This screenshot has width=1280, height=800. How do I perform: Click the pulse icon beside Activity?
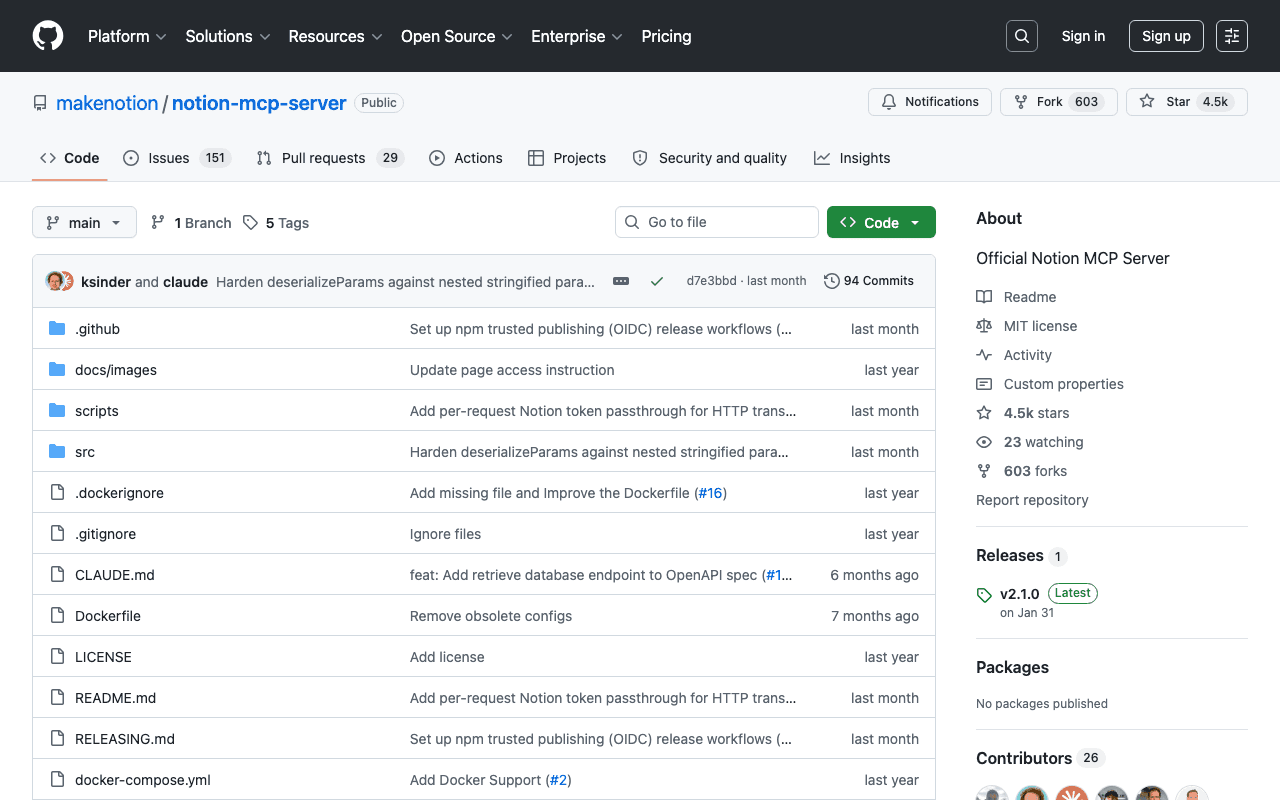point(984,355)
